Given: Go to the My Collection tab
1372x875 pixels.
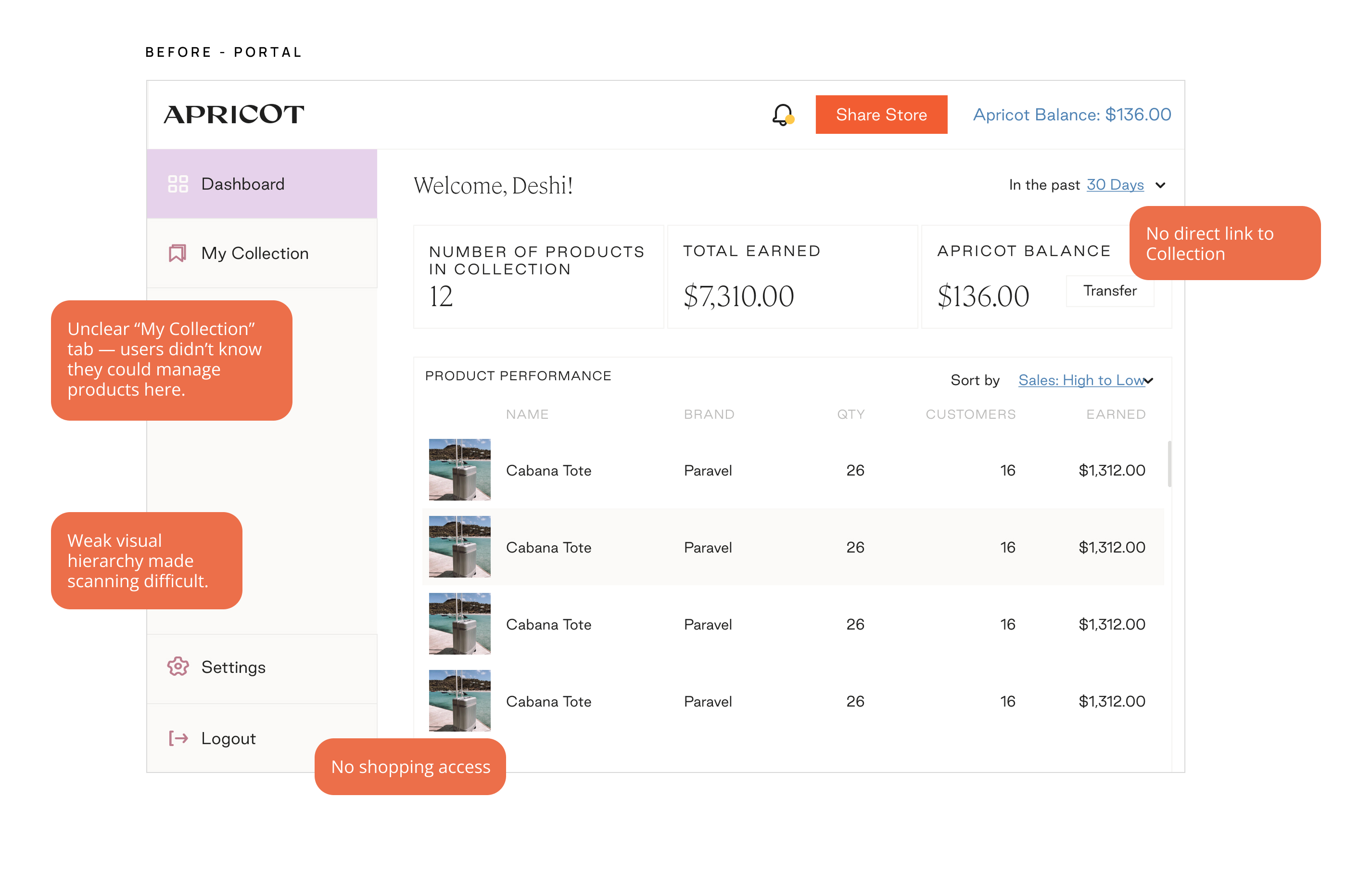Looking at the screenshot, I should coord(254,253).
